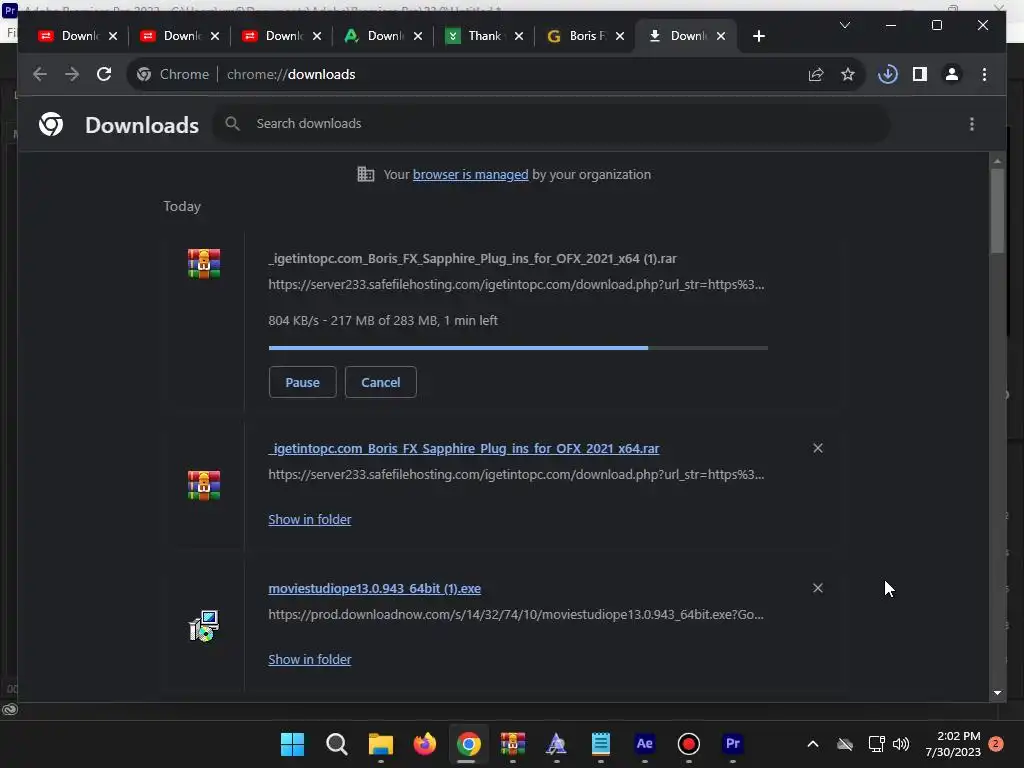Image resolution: width=1024 pixels, height=768 pixels.
Task: Show moviestudiope13 exe in folder
Action: [x=310, y=659]
